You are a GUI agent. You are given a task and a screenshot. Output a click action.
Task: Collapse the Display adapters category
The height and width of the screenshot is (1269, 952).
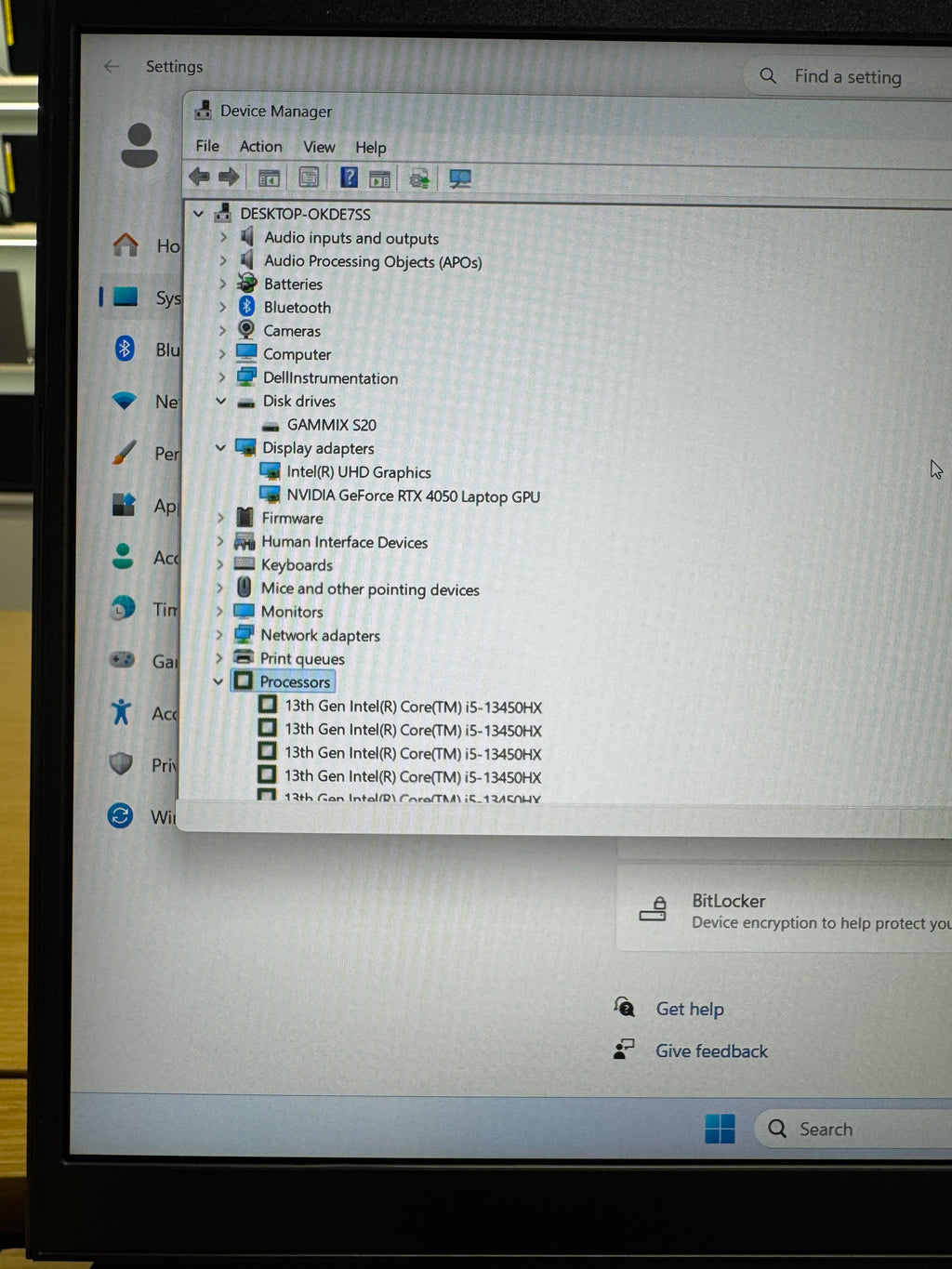point(220,447)
